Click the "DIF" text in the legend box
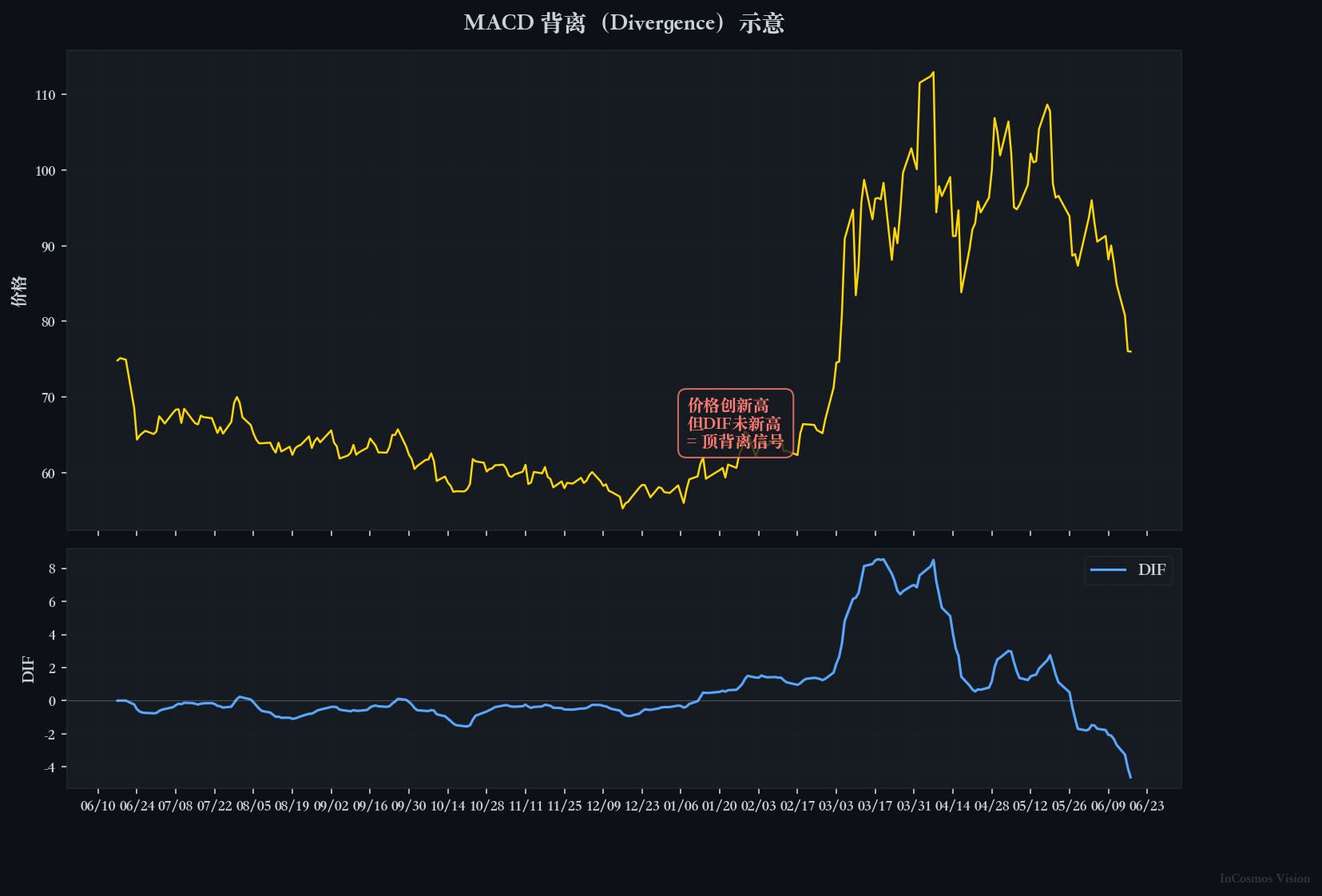Viewport: 1322px width, 896px height. coord(1152,569)
